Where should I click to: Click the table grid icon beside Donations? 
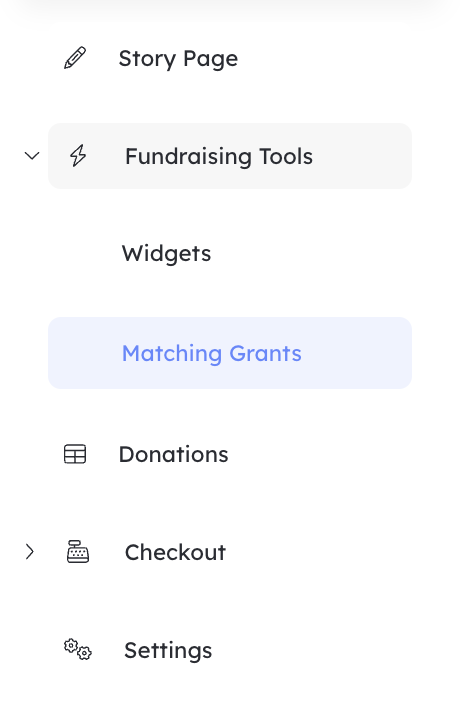click(x=75, y=454)
